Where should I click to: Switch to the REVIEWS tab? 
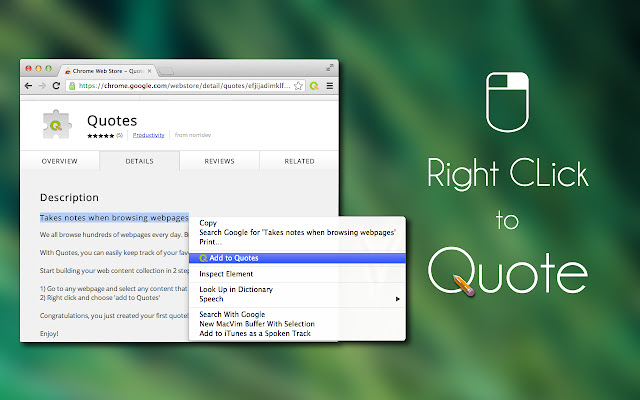tap(220, 161)
